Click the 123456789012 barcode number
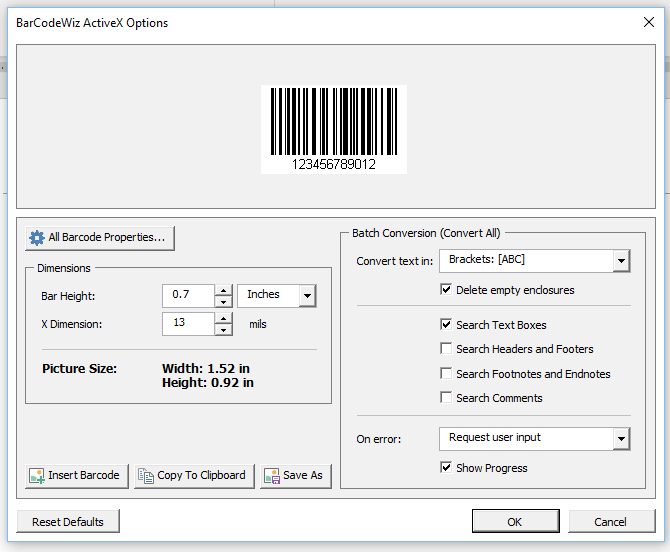The width and height of the screenshot is (670, 552). tap(334, 164)
